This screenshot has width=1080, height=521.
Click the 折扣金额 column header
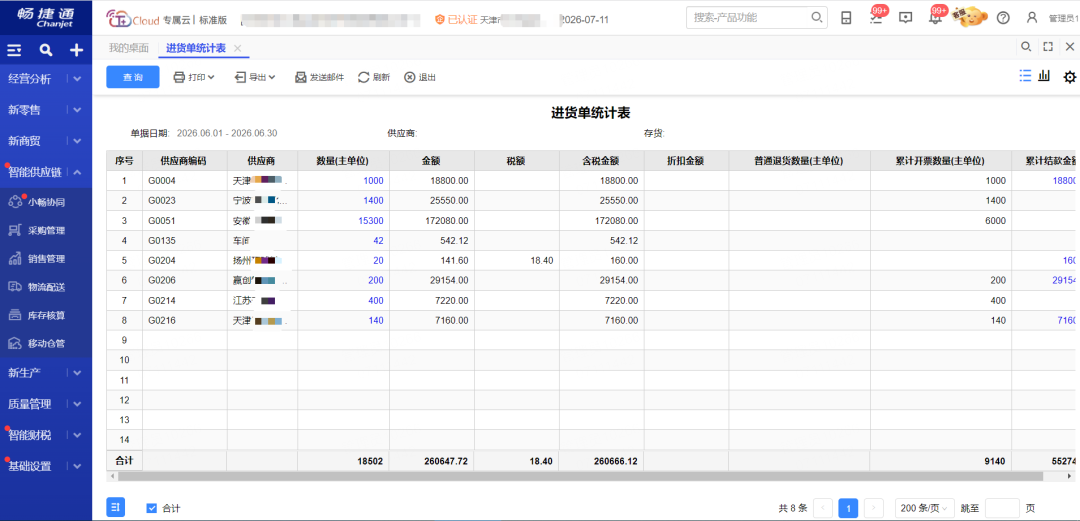(x=686, y=161)
